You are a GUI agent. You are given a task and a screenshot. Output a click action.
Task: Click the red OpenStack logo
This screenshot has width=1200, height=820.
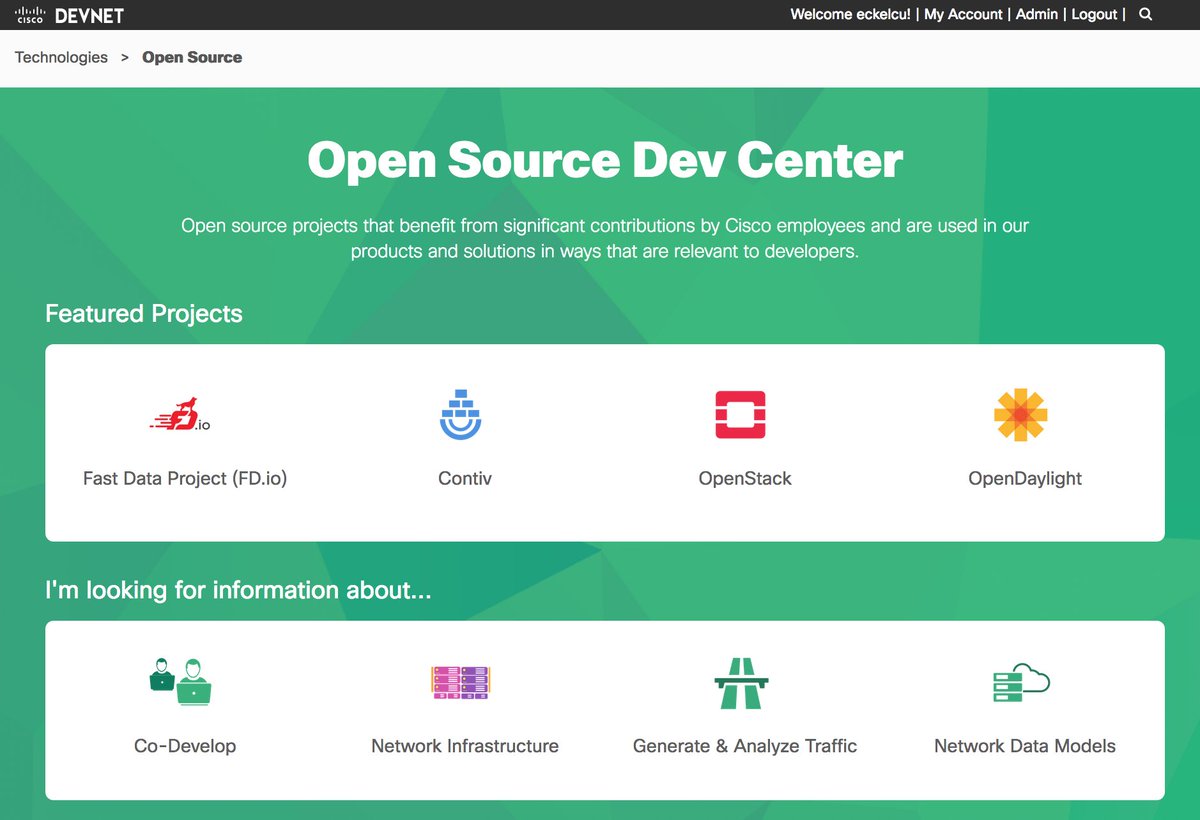741,414
